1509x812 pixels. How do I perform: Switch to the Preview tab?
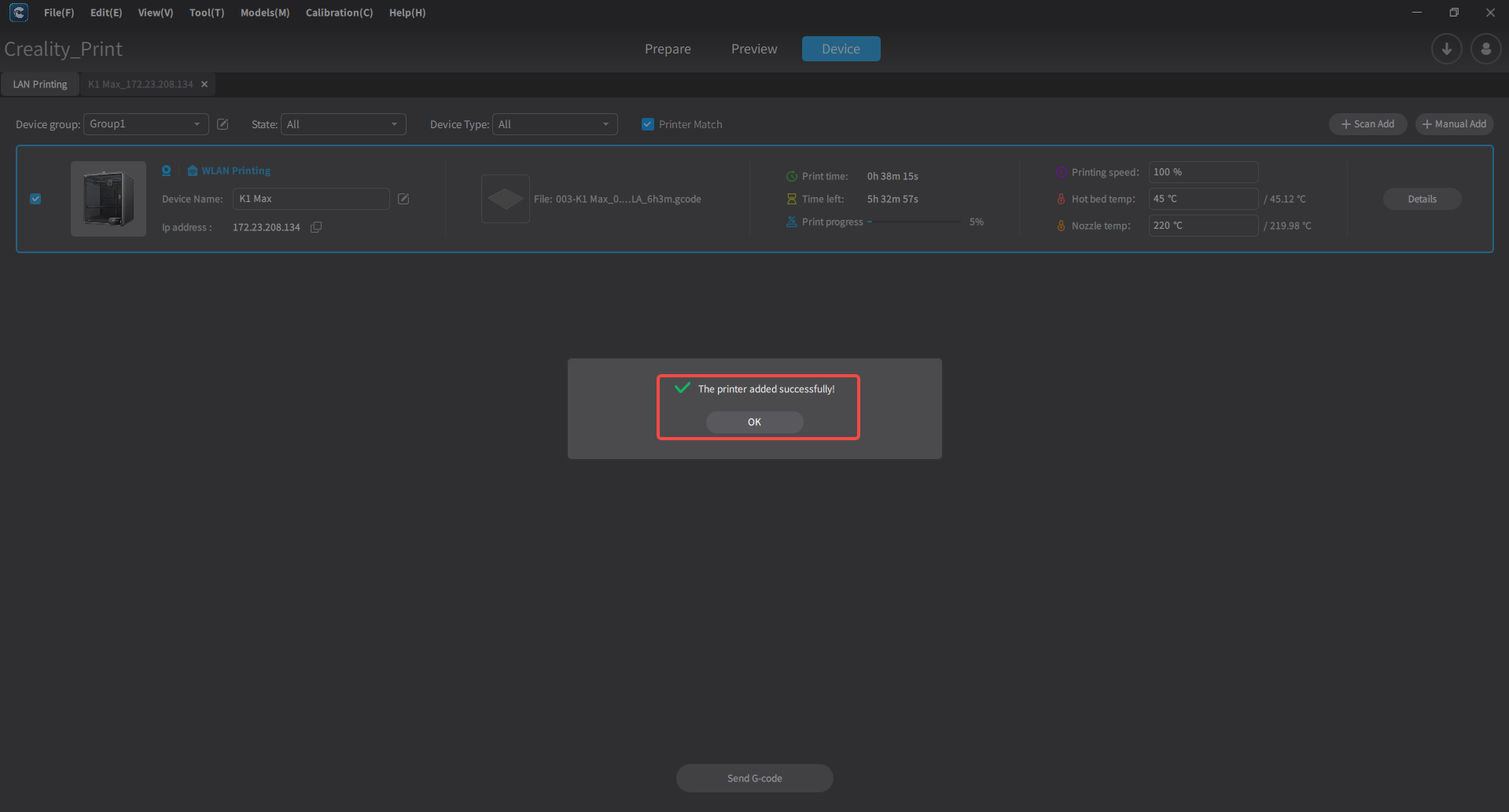coord(754,49)
